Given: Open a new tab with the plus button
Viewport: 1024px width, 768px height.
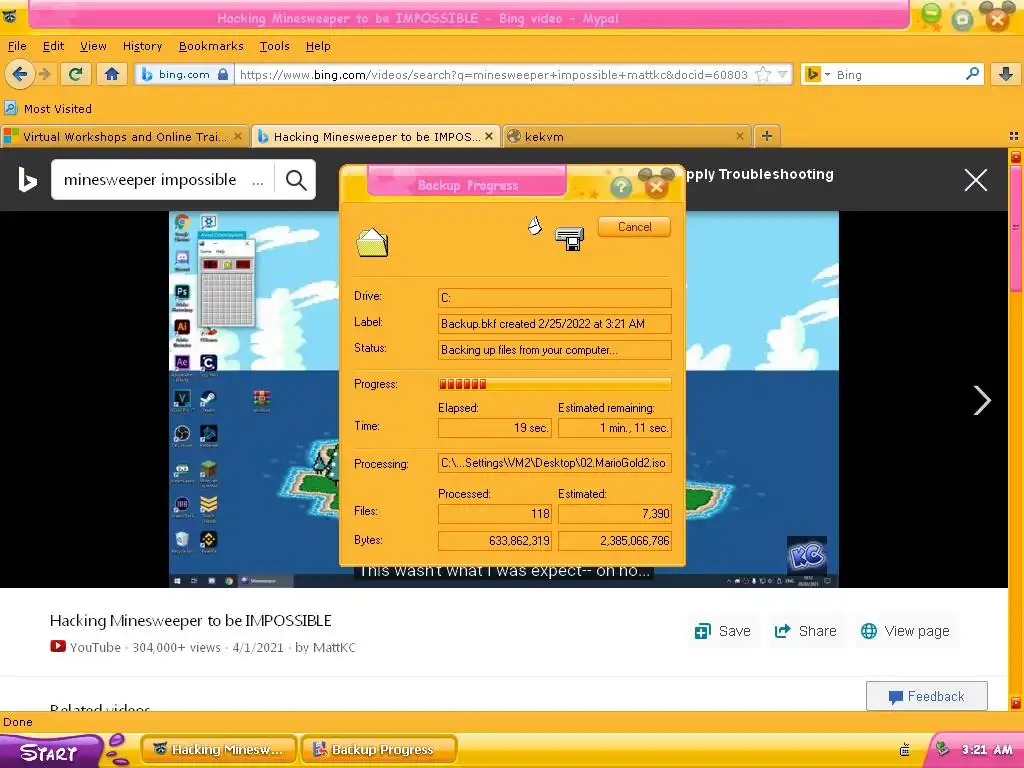Looking at the screenshot, I should (767, 136).
